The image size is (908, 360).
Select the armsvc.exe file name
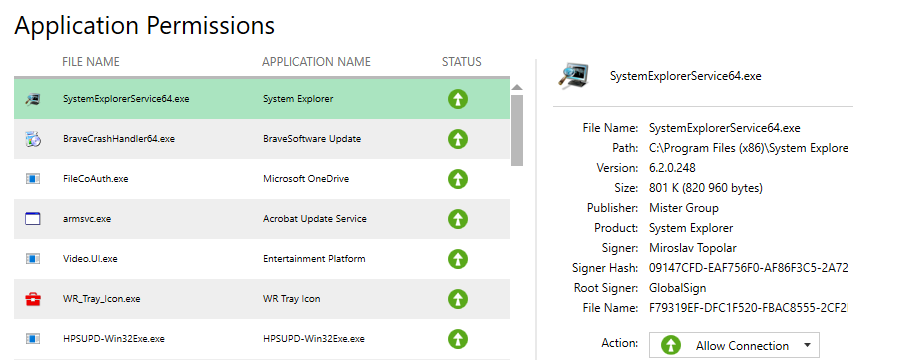[x=87, y=219]
